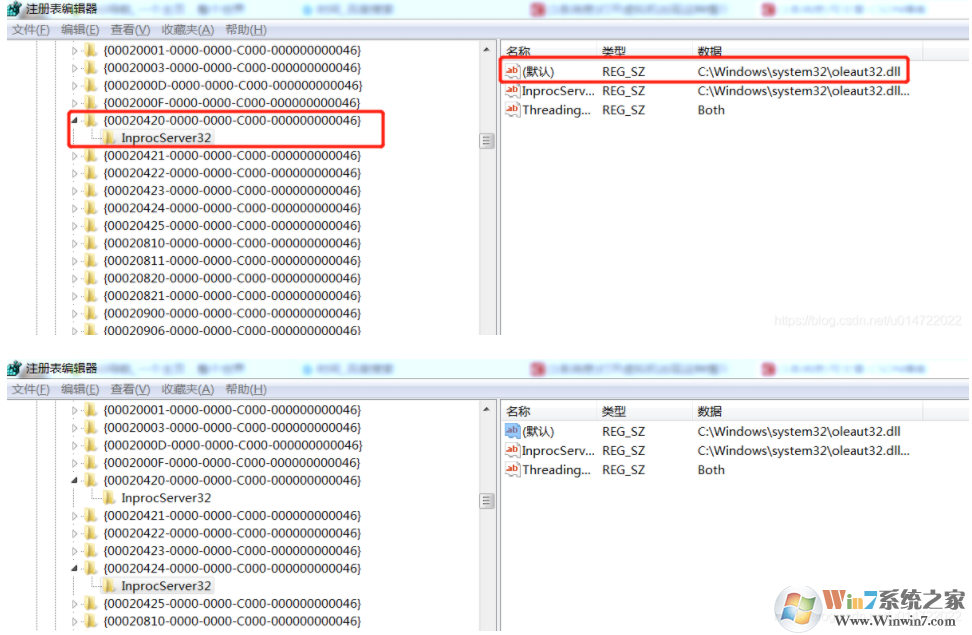Select the (默认) string value icon in the upper window
This screenshot has height=635, width=972.
(512, 71)
